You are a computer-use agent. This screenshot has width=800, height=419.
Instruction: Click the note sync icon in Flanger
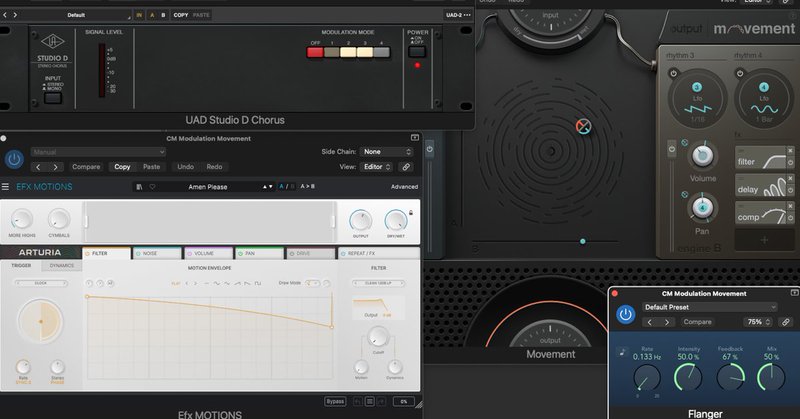pos(622,352)
